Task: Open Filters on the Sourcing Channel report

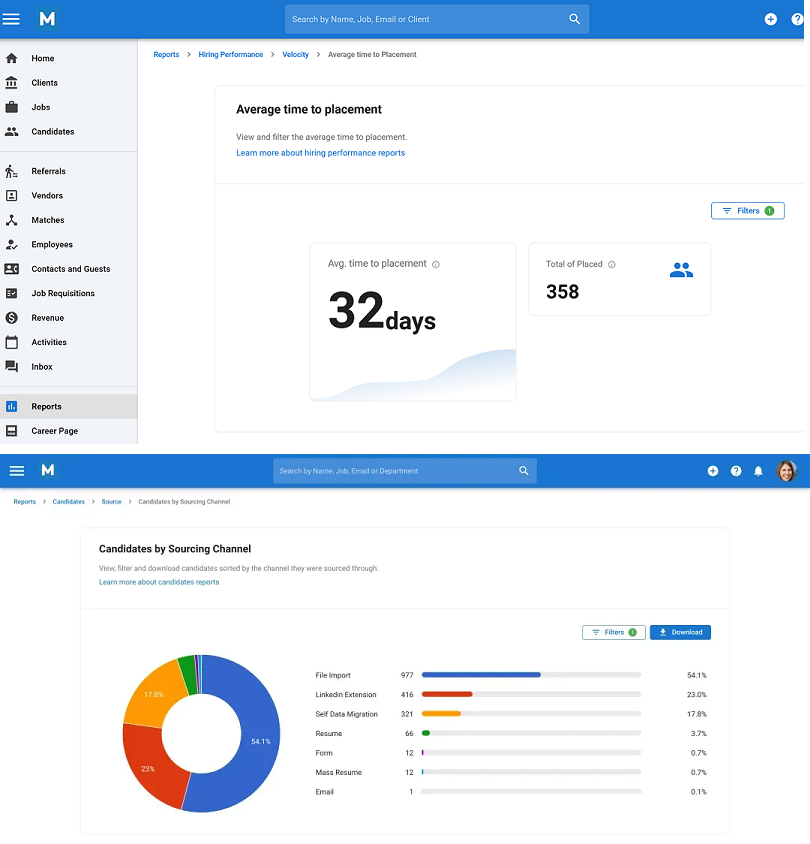Action: [613, 632]
